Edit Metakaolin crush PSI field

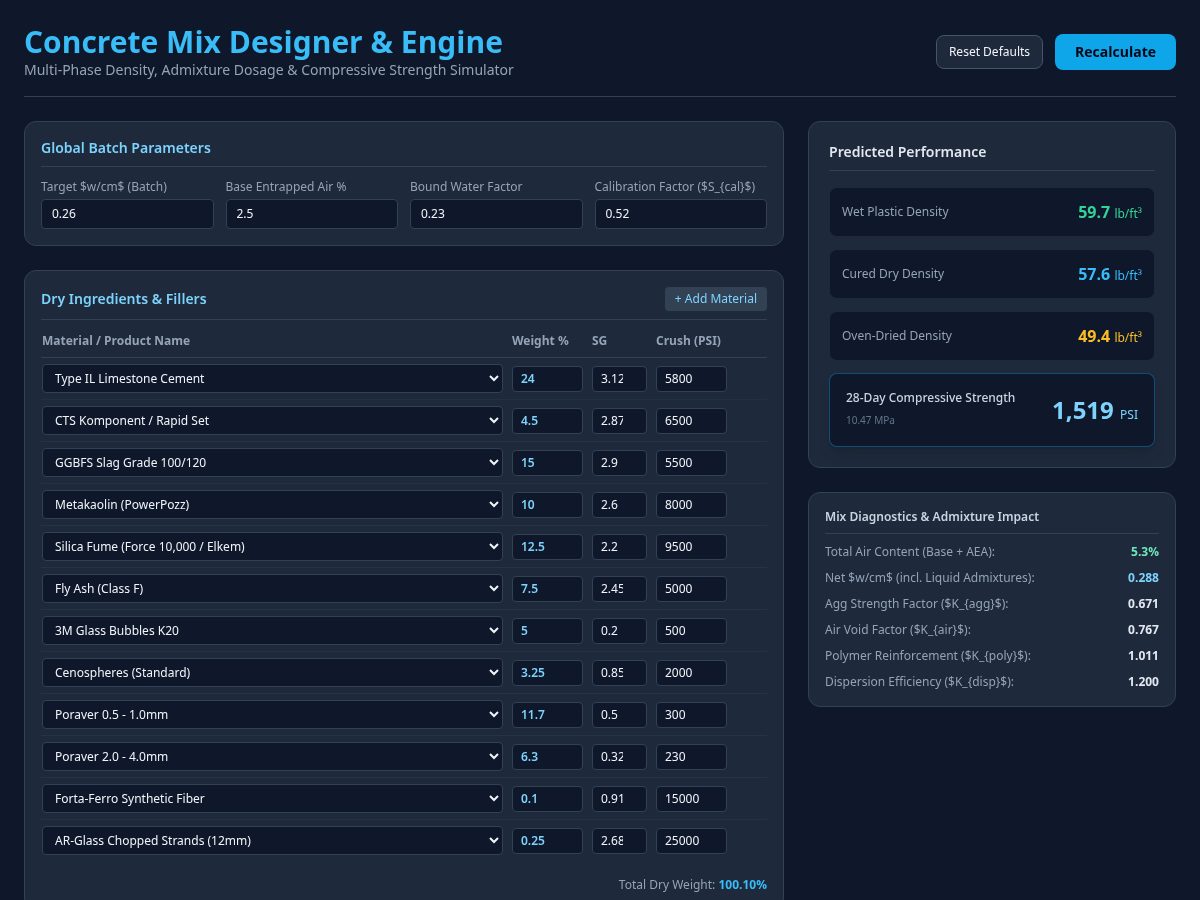click(x=691, y=505)
